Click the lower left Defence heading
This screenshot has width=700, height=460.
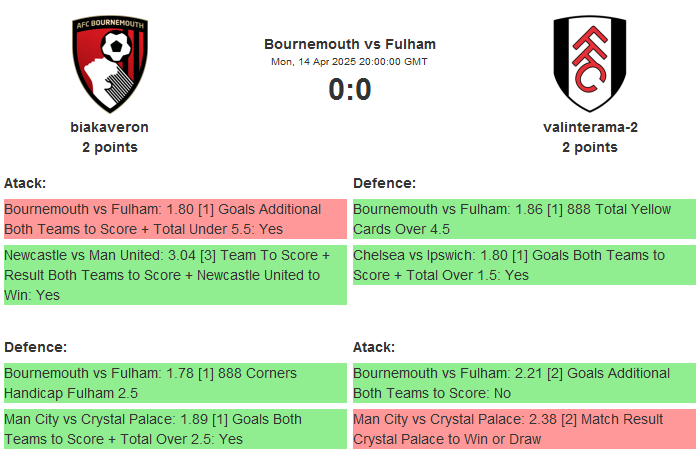35,347
